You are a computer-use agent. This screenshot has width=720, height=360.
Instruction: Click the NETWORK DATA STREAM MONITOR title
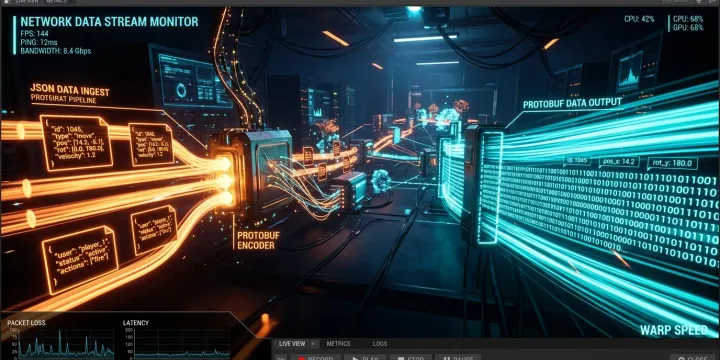coord(109,22)
